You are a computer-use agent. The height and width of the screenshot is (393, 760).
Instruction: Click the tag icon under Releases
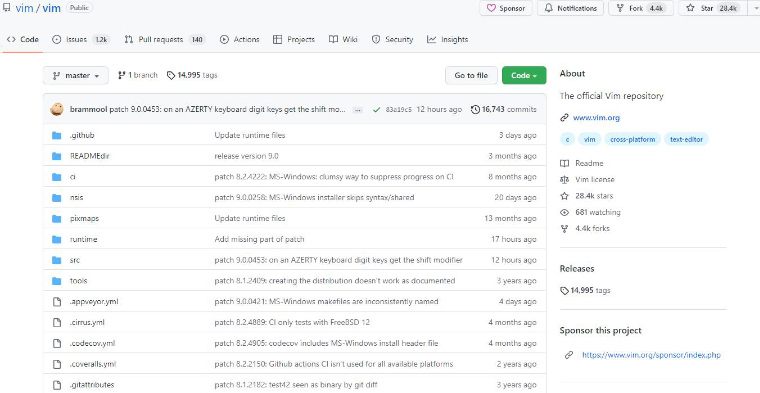point(564,291)
